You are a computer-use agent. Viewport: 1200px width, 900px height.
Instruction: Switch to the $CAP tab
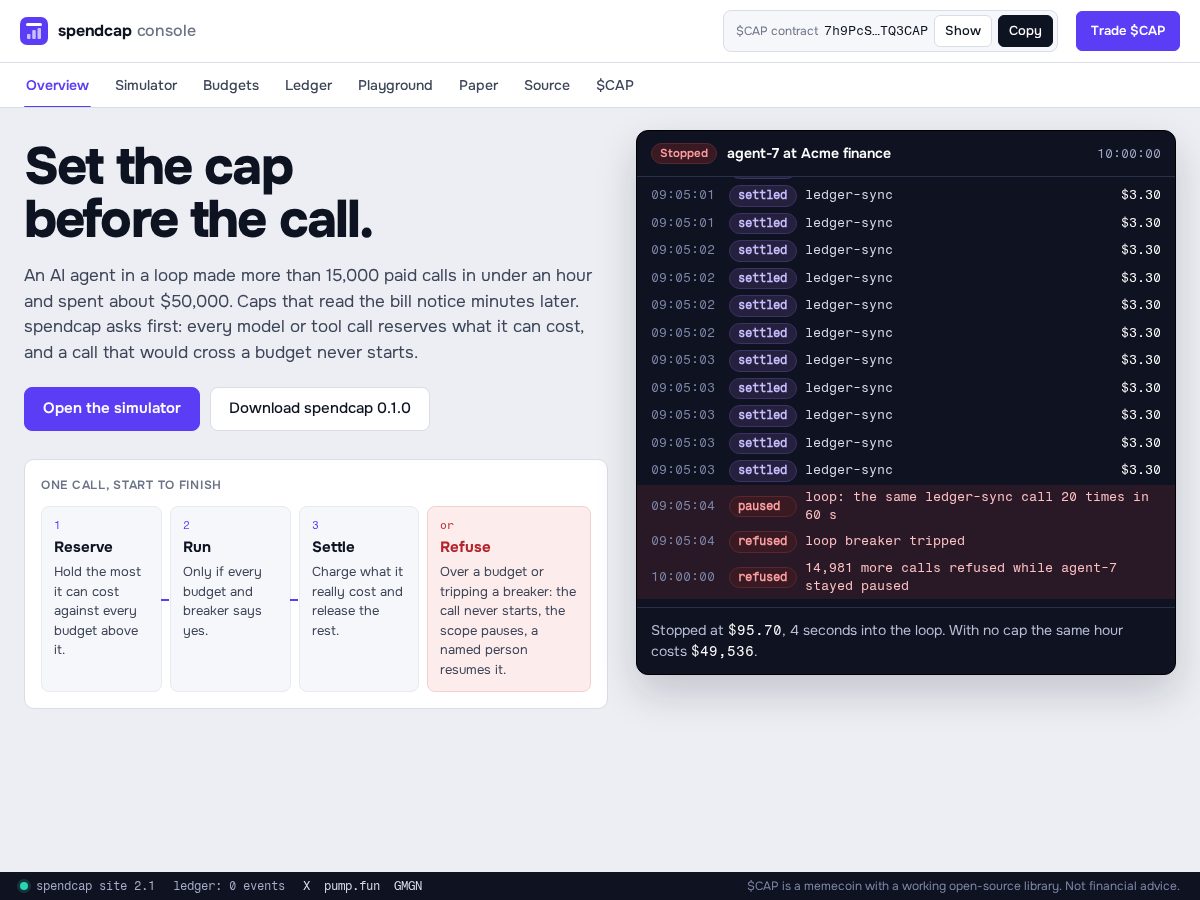(615, 85)
